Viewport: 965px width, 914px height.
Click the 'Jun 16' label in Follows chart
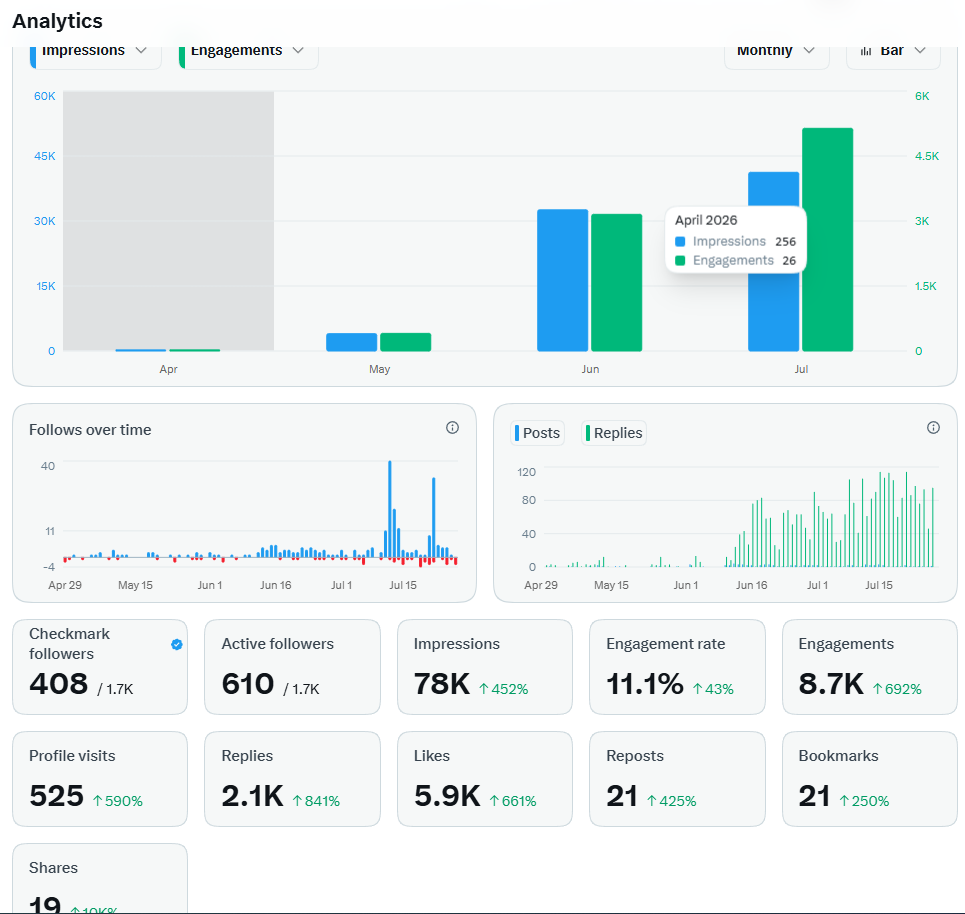point(275,585)
